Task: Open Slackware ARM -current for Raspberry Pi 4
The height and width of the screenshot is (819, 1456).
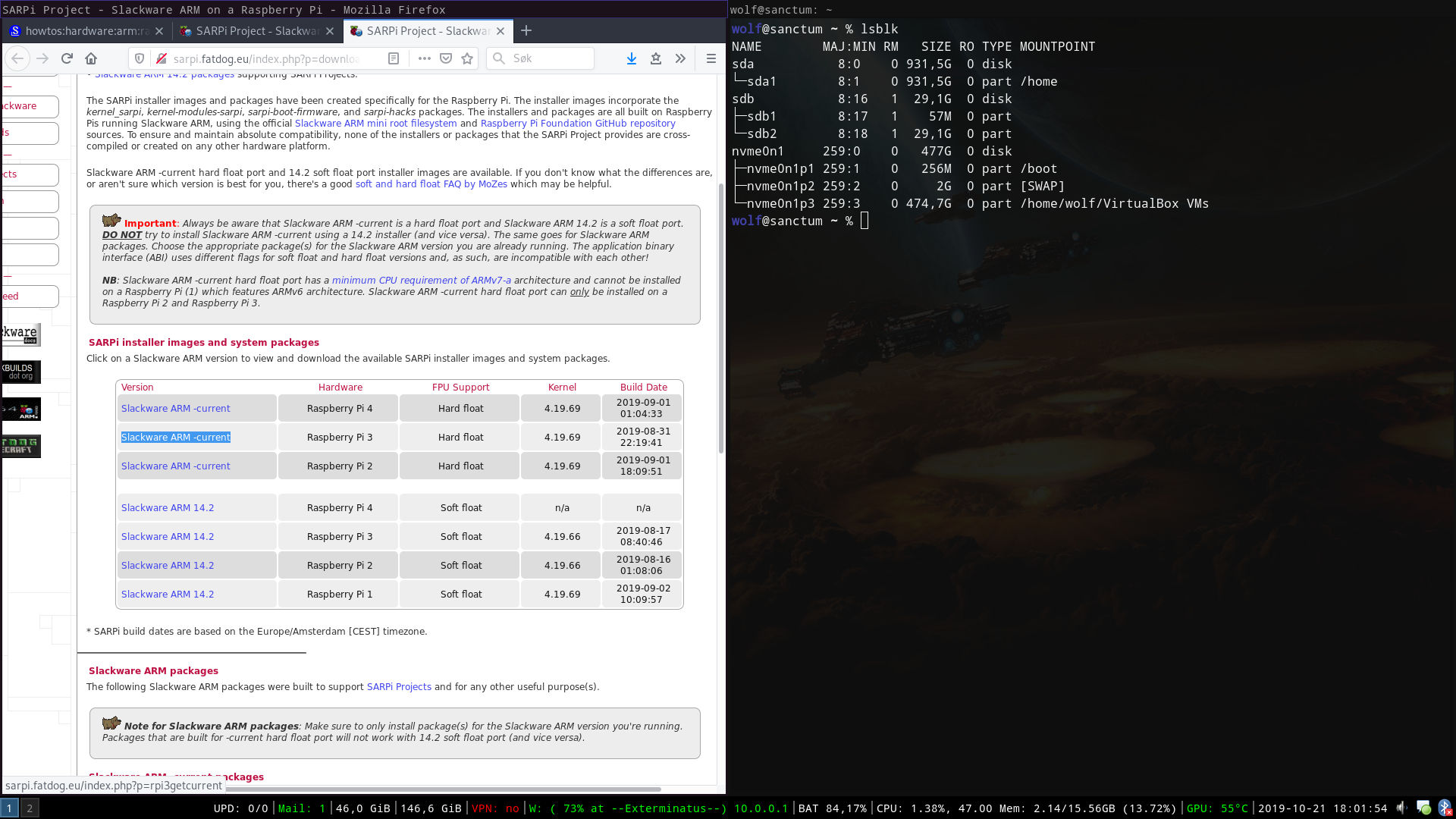Action: click(x=175, y=408)
